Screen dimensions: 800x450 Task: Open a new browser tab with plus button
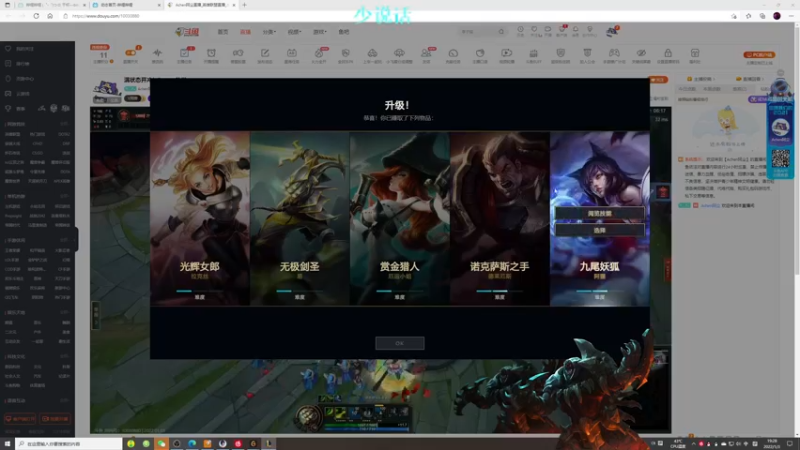[x=244, y=5]
